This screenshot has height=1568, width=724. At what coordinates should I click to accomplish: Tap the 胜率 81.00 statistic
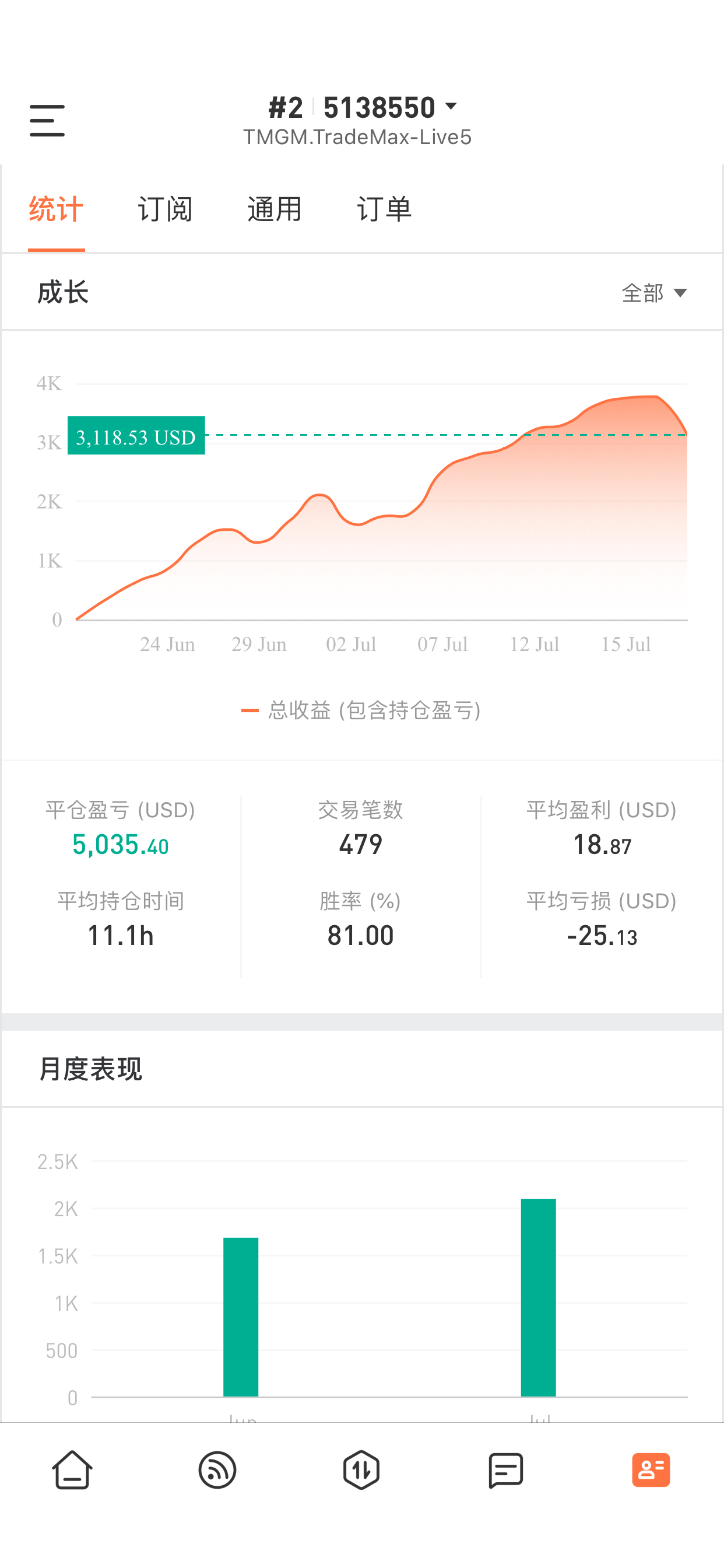click(361, 936)
